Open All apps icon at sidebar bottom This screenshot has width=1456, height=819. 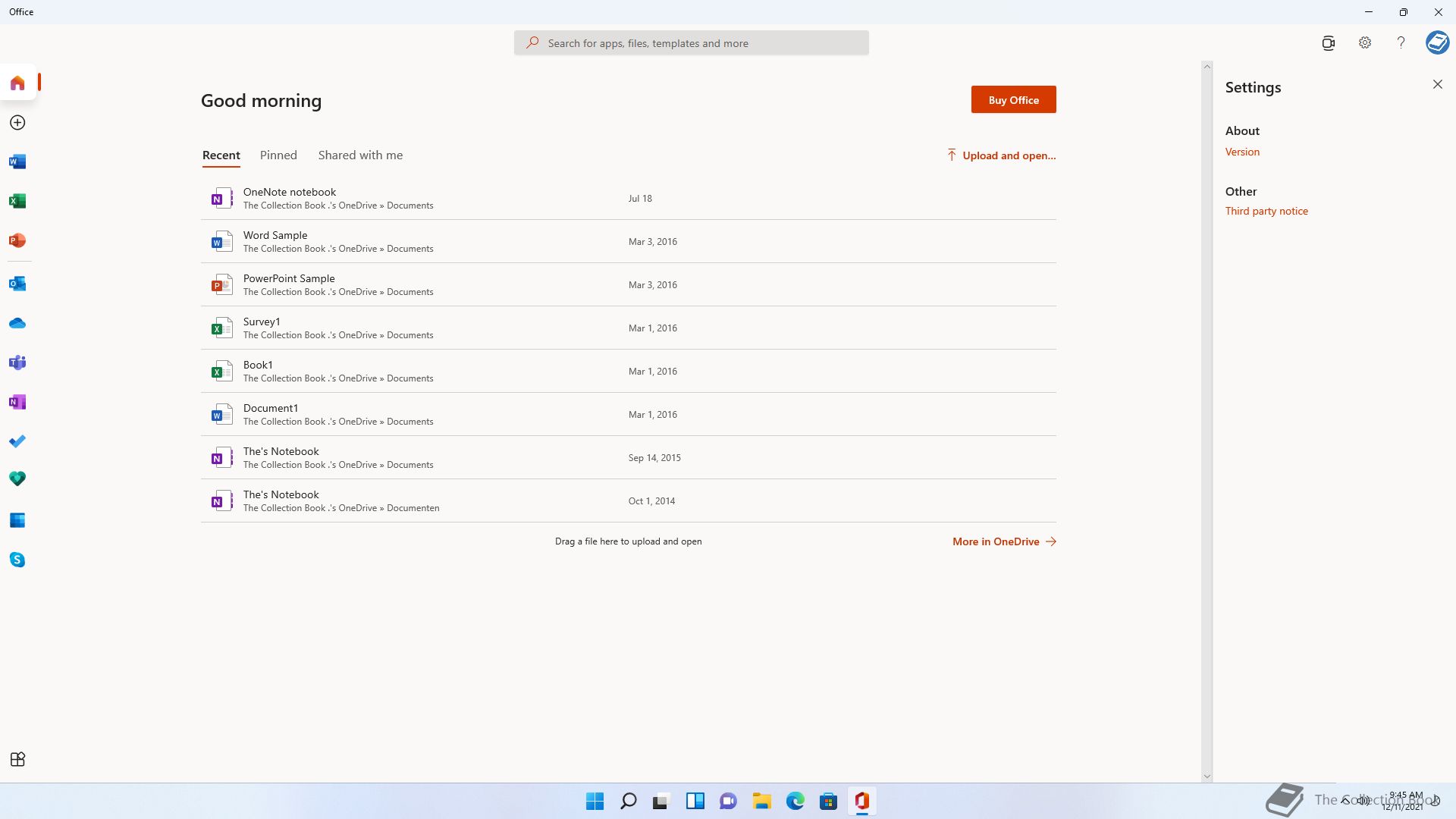pos(17,759)
